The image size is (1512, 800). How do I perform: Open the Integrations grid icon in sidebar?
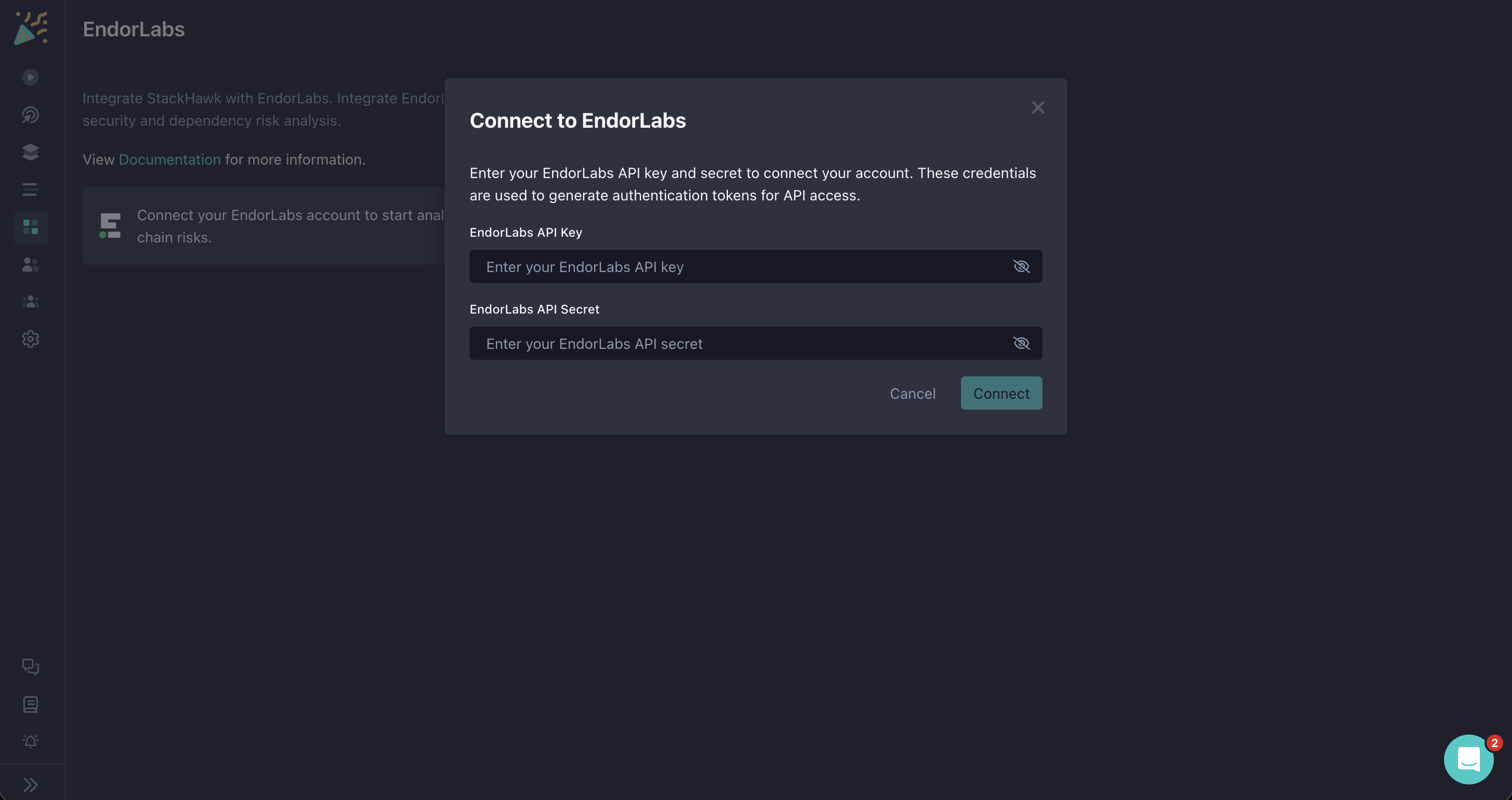coord(31,227)
